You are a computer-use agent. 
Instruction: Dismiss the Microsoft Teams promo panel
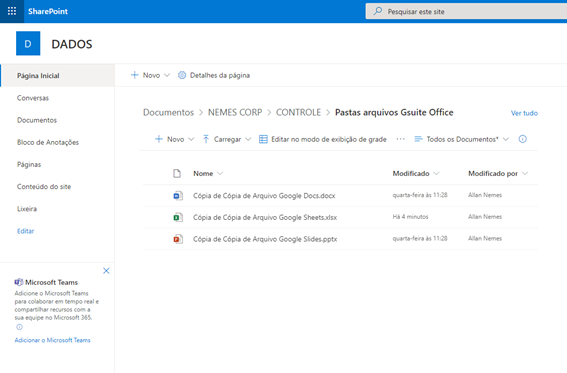[106, 271]
